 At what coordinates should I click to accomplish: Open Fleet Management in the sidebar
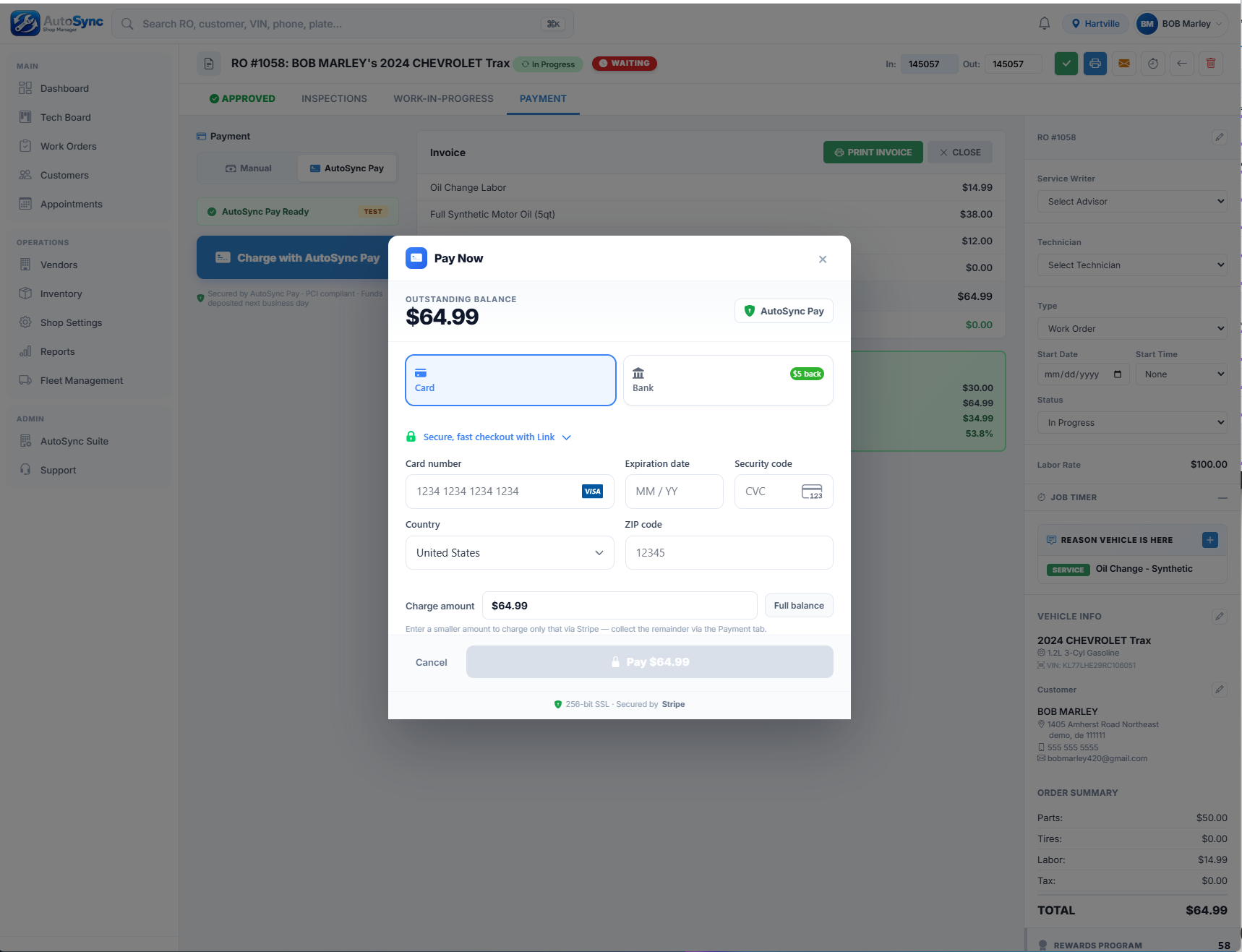pos(90,380)
